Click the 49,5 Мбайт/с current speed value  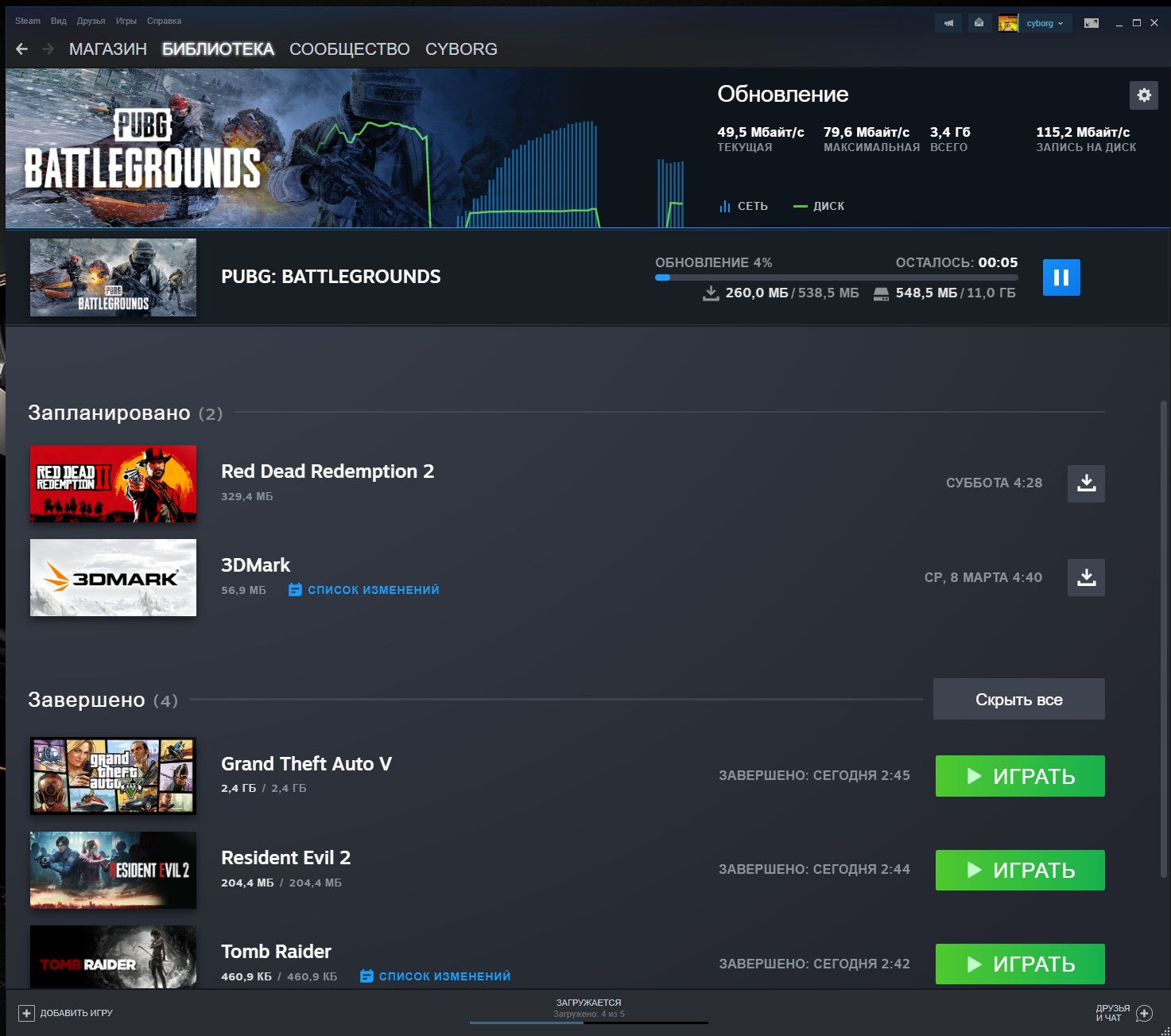tap(761, 132)
